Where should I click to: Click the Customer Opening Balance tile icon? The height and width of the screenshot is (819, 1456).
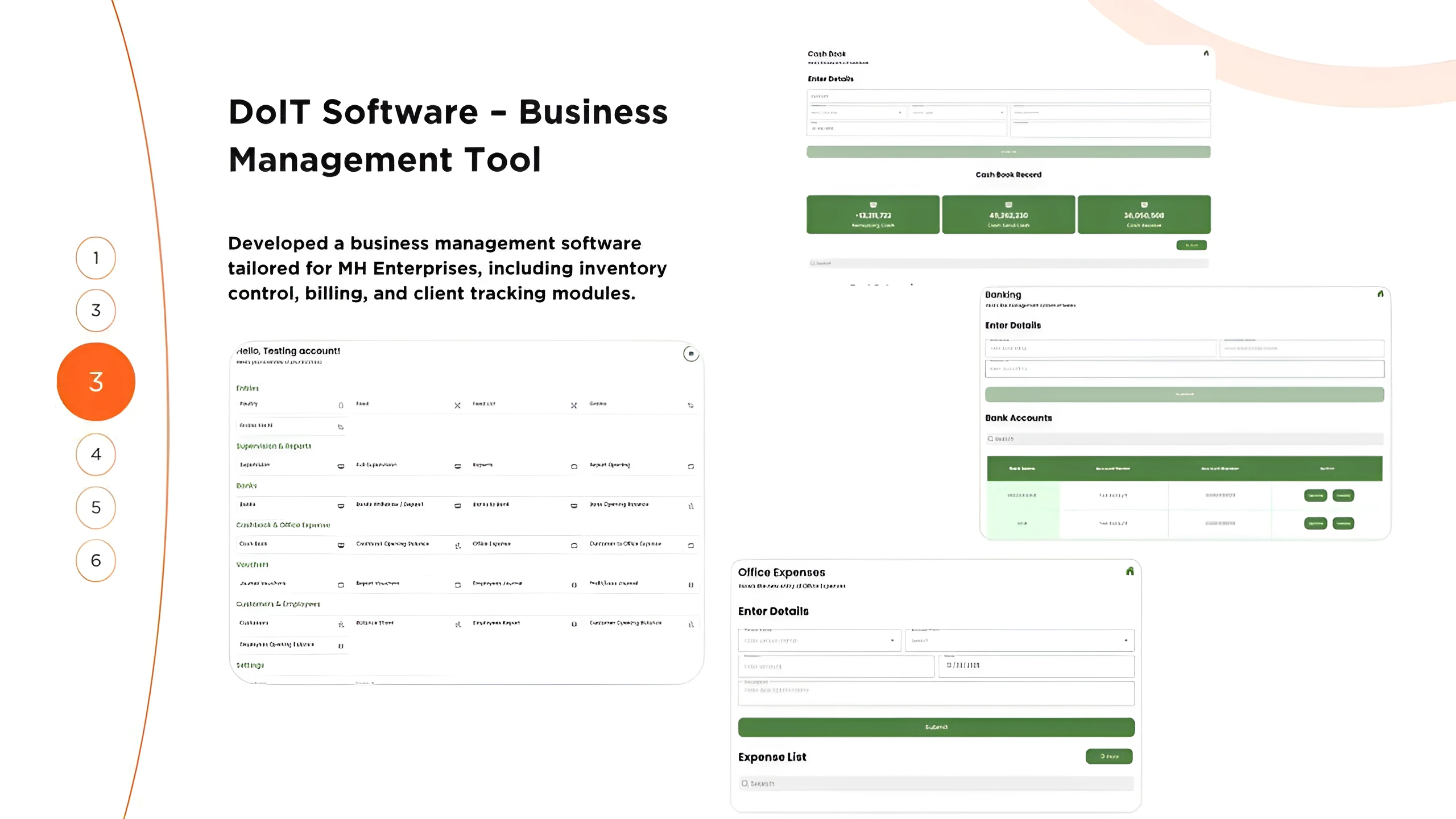691,624
